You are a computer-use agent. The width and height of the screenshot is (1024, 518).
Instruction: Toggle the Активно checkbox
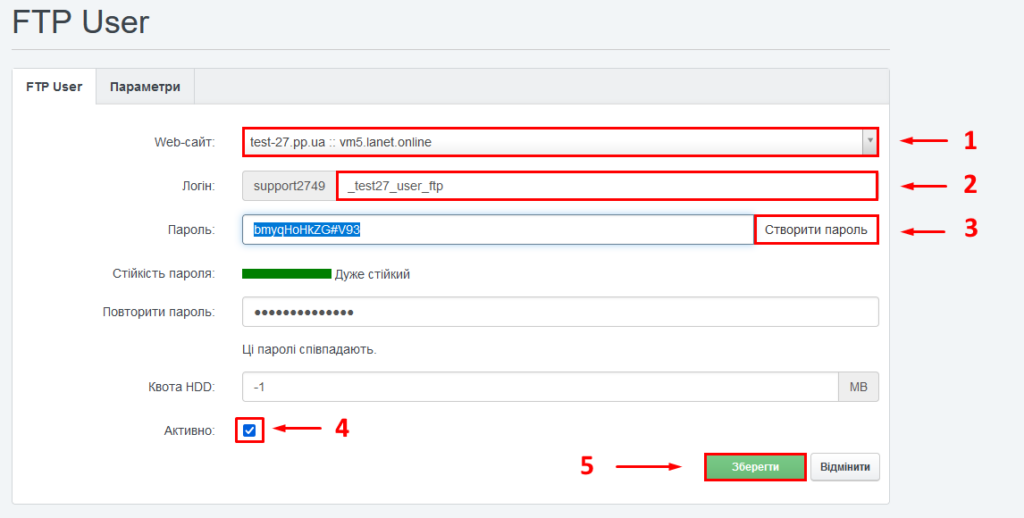249,430
